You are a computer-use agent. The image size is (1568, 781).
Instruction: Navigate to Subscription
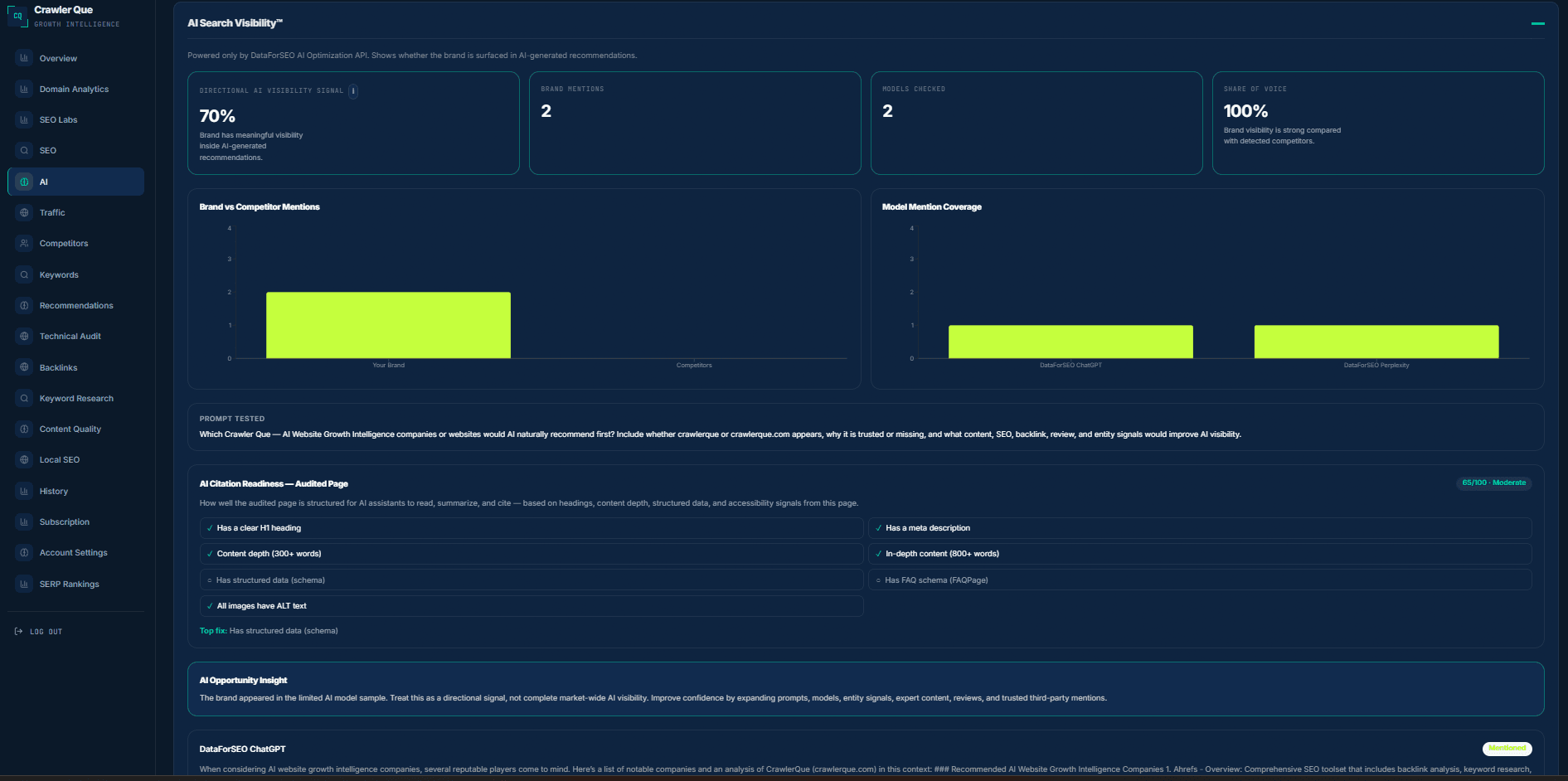coord(75,521)
